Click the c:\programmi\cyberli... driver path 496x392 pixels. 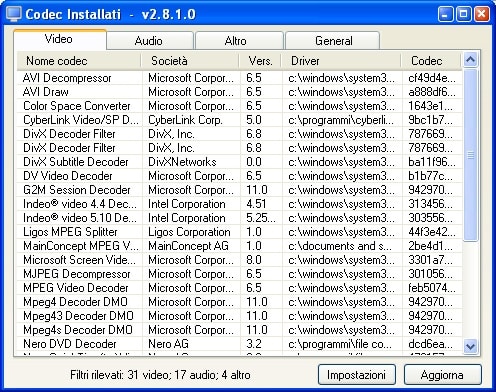(x=341, y=120)
